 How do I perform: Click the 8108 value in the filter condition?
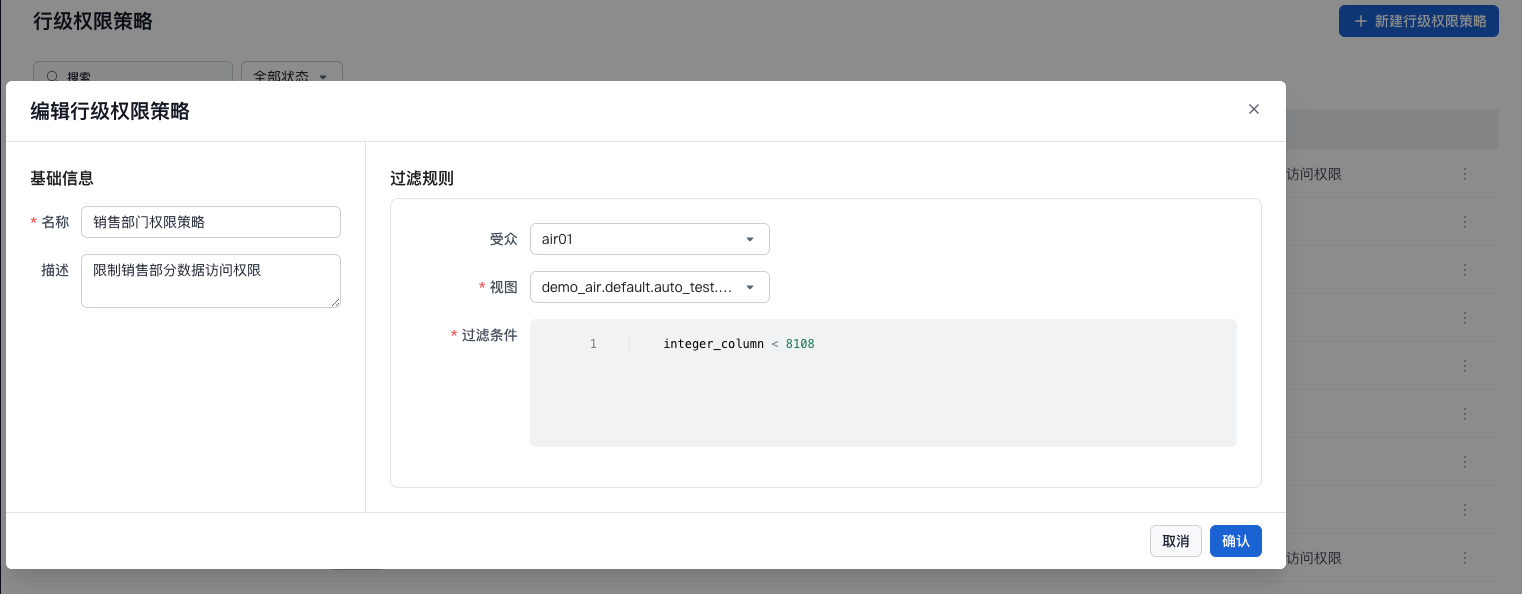click(x=800, y=344)
